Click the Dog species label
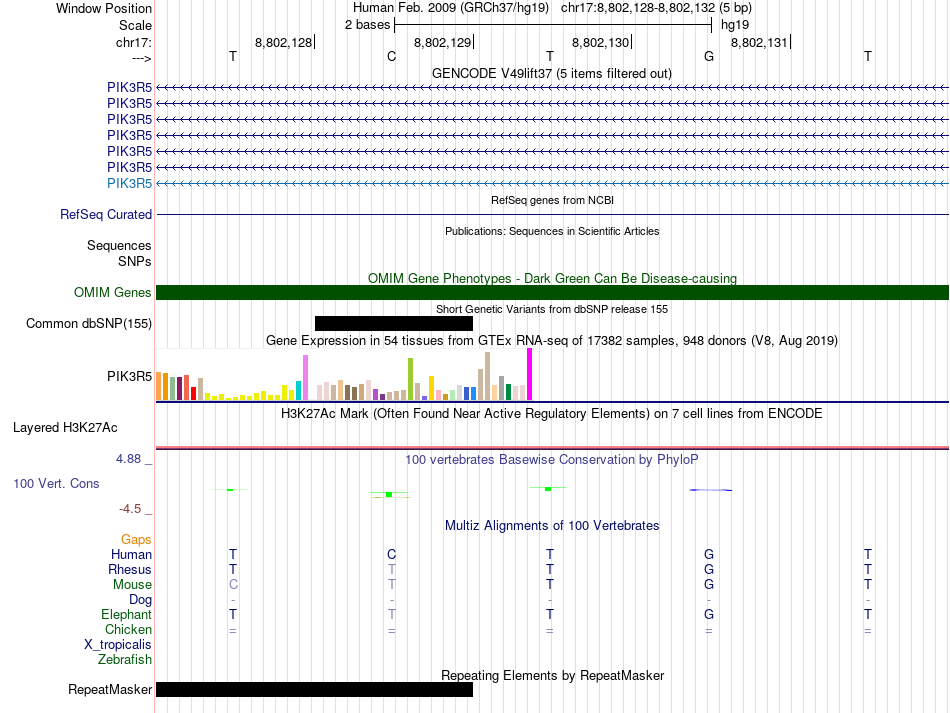 (x=140, y=600)
